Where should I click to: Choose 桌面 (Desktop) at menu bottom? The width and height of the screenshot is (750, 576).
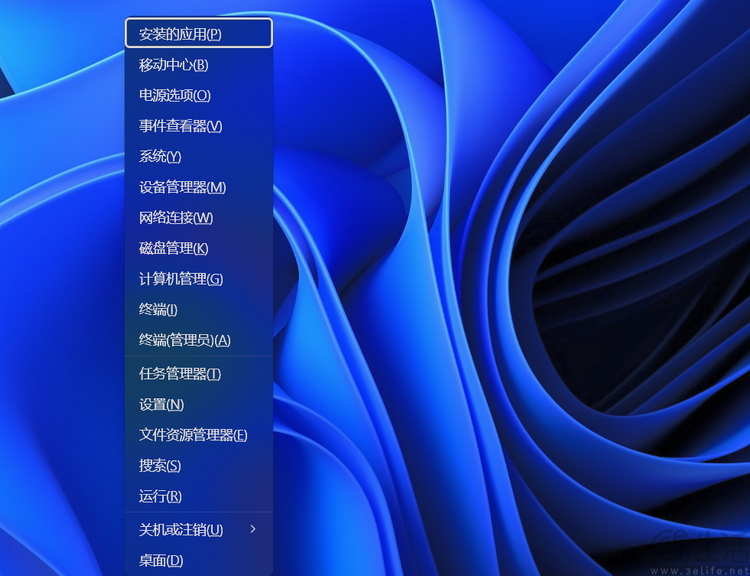click(161, 560)
